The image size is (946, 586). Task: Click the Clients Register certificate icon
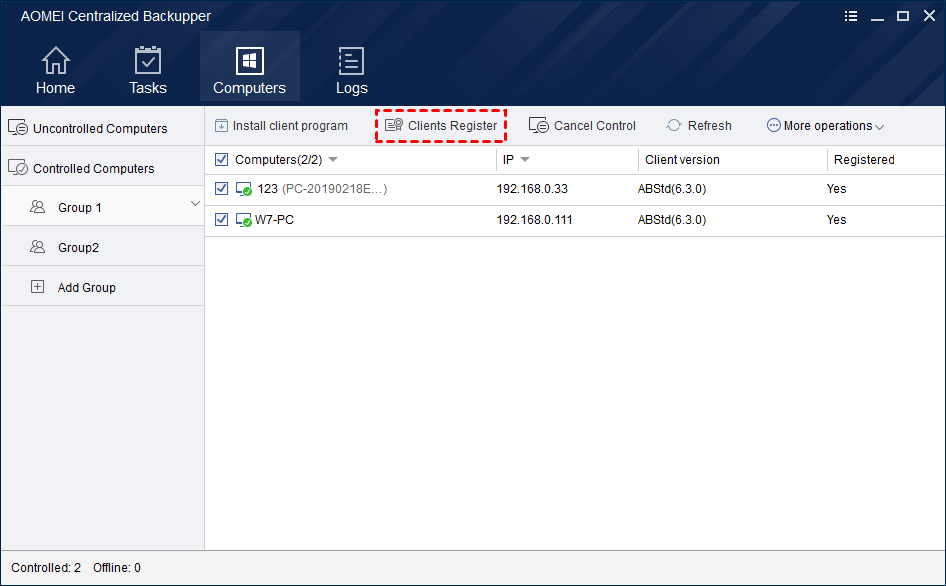[x=394, y=125]
